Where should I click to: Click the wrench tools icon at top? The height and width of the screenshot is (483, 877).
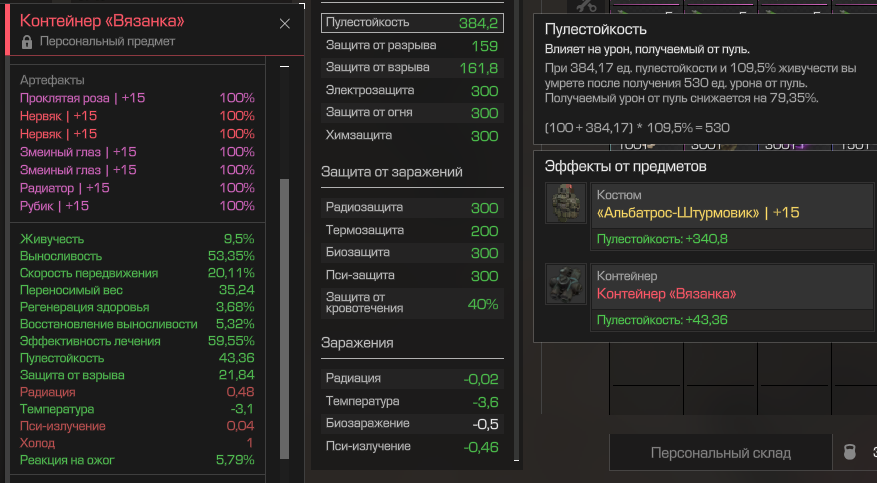tap(587, 6)
